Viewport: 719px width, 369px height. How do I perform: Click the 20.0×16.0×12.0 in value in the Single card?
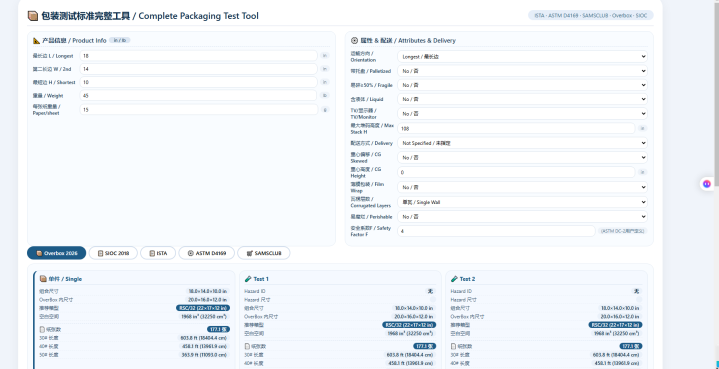click(207, 300)
